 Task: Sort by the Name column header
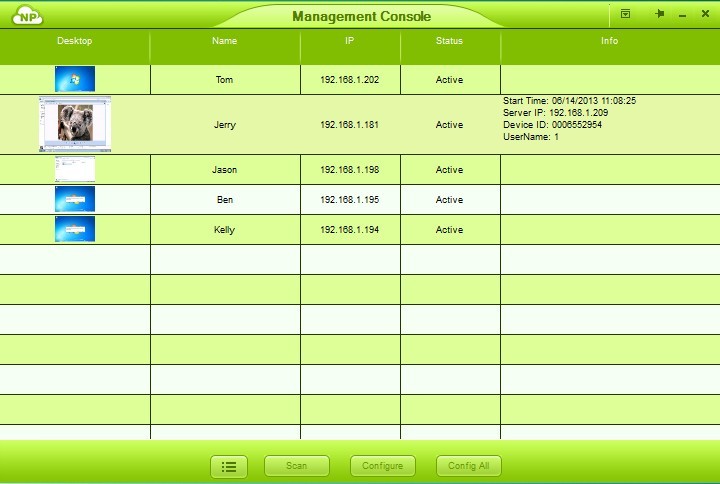(x=225, y=41)
